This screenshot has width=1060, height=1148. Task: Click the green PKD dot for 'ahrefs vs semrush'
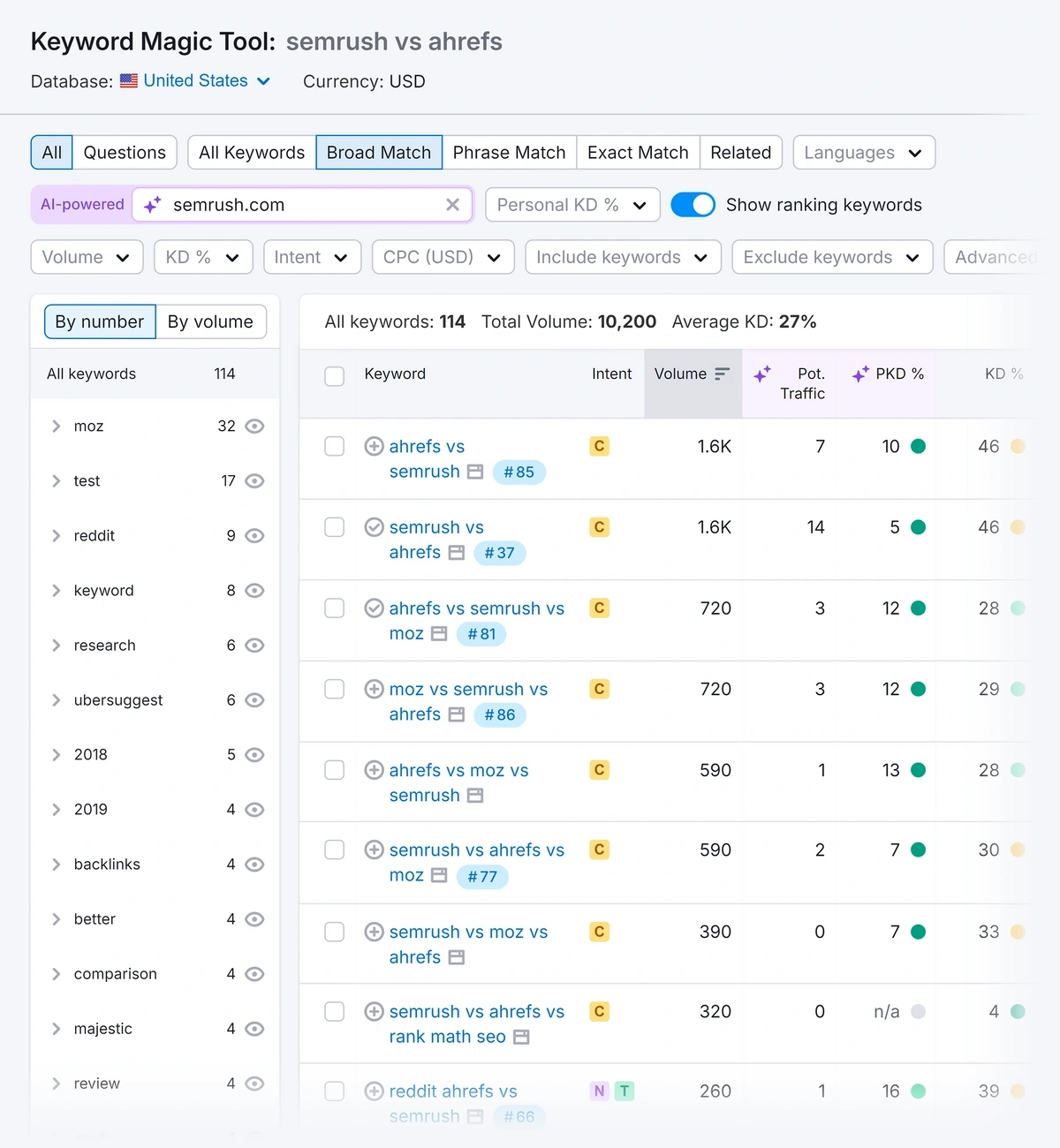tap(918, 446)
